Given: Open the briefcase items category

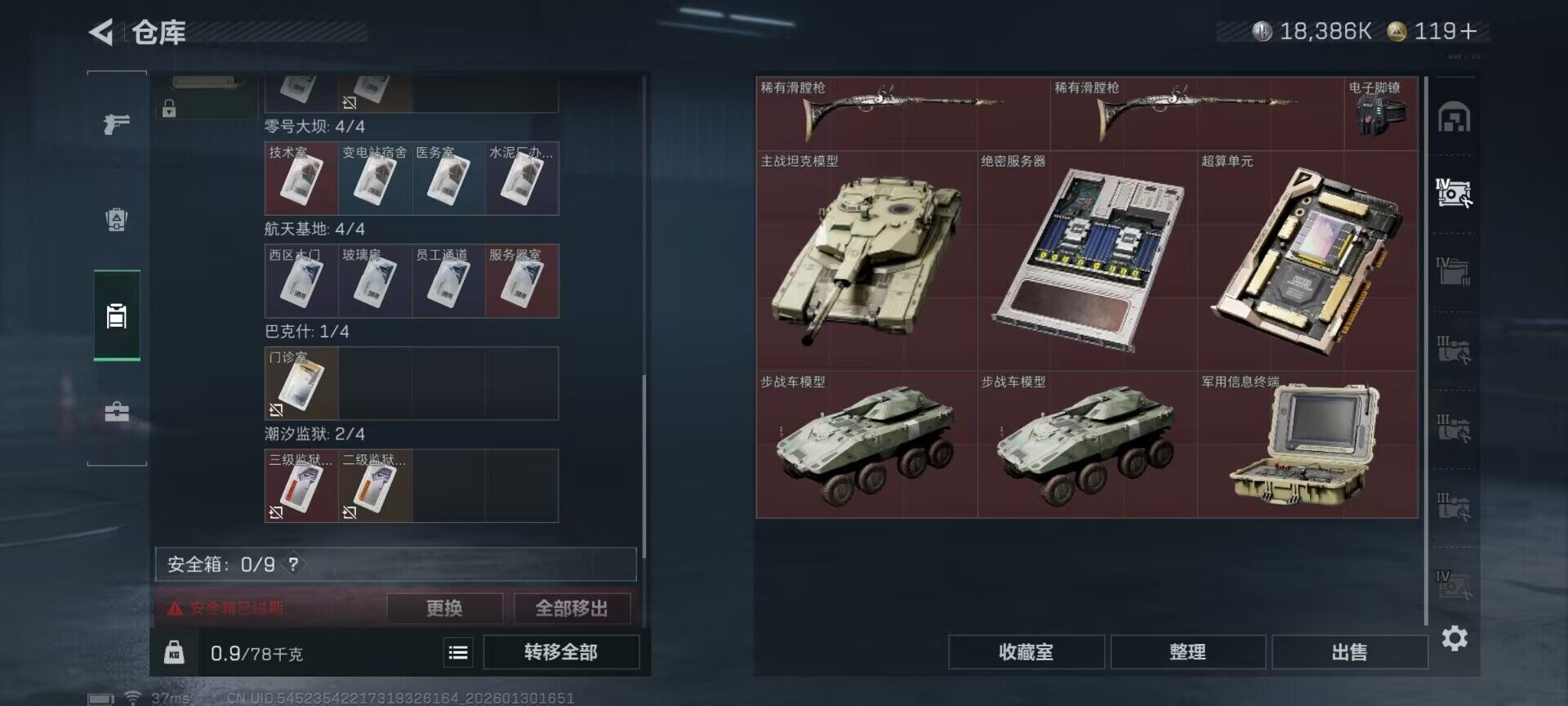Looking at the screenshot, I should point(117,411).
